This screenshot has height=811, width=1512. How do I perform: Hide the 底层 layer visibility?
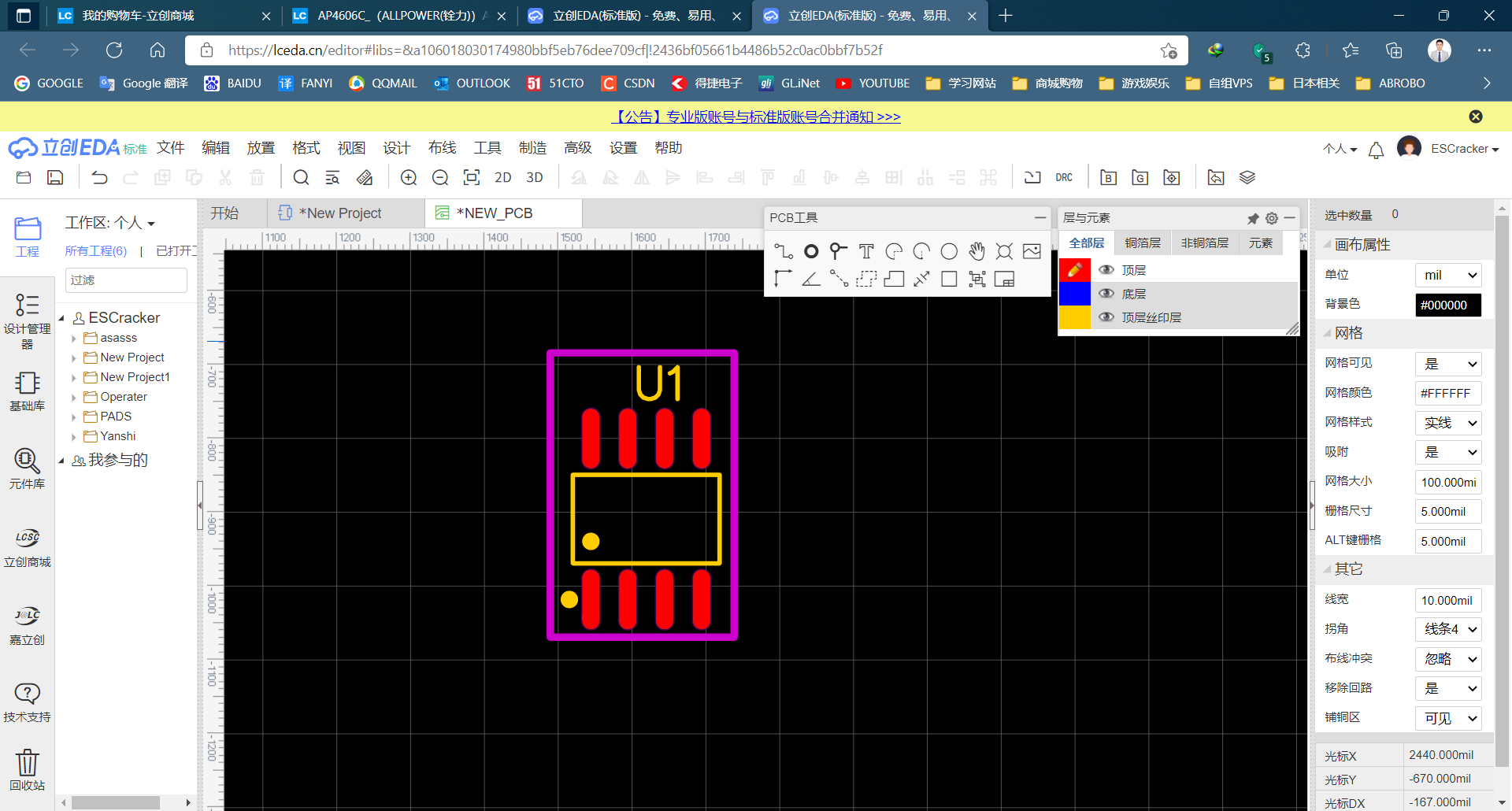click(x=1106, y=293)
